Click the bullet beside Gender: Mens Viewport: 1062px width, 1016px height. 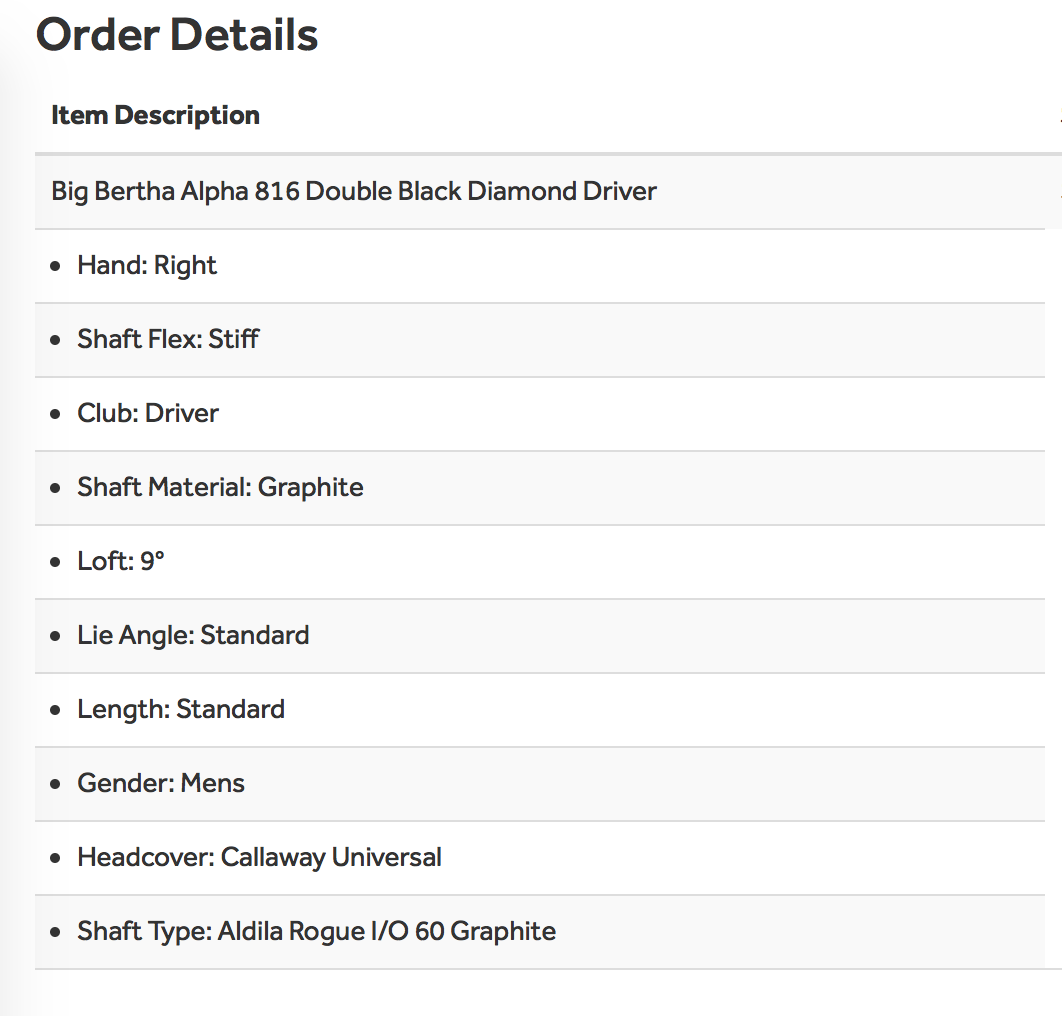(55, 784)
